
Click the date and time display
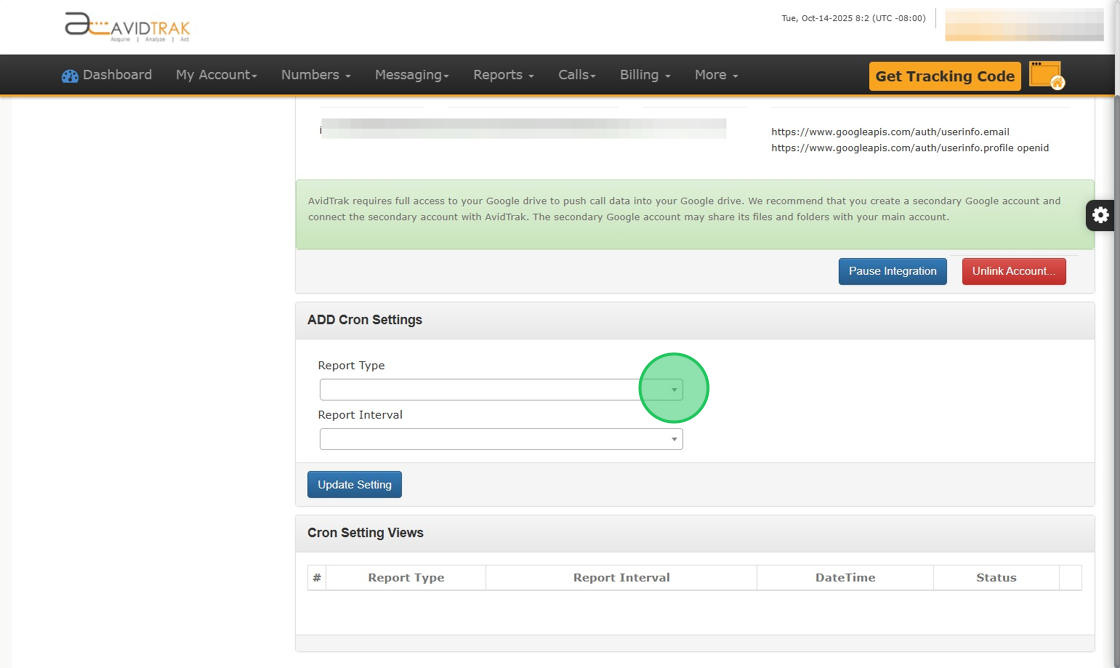point(854,18)
